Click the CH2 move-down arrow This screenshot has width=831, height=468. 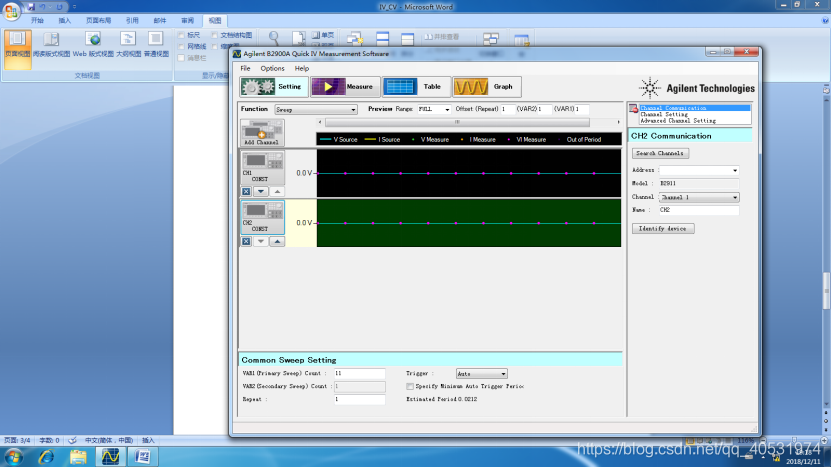click(261, 241)
